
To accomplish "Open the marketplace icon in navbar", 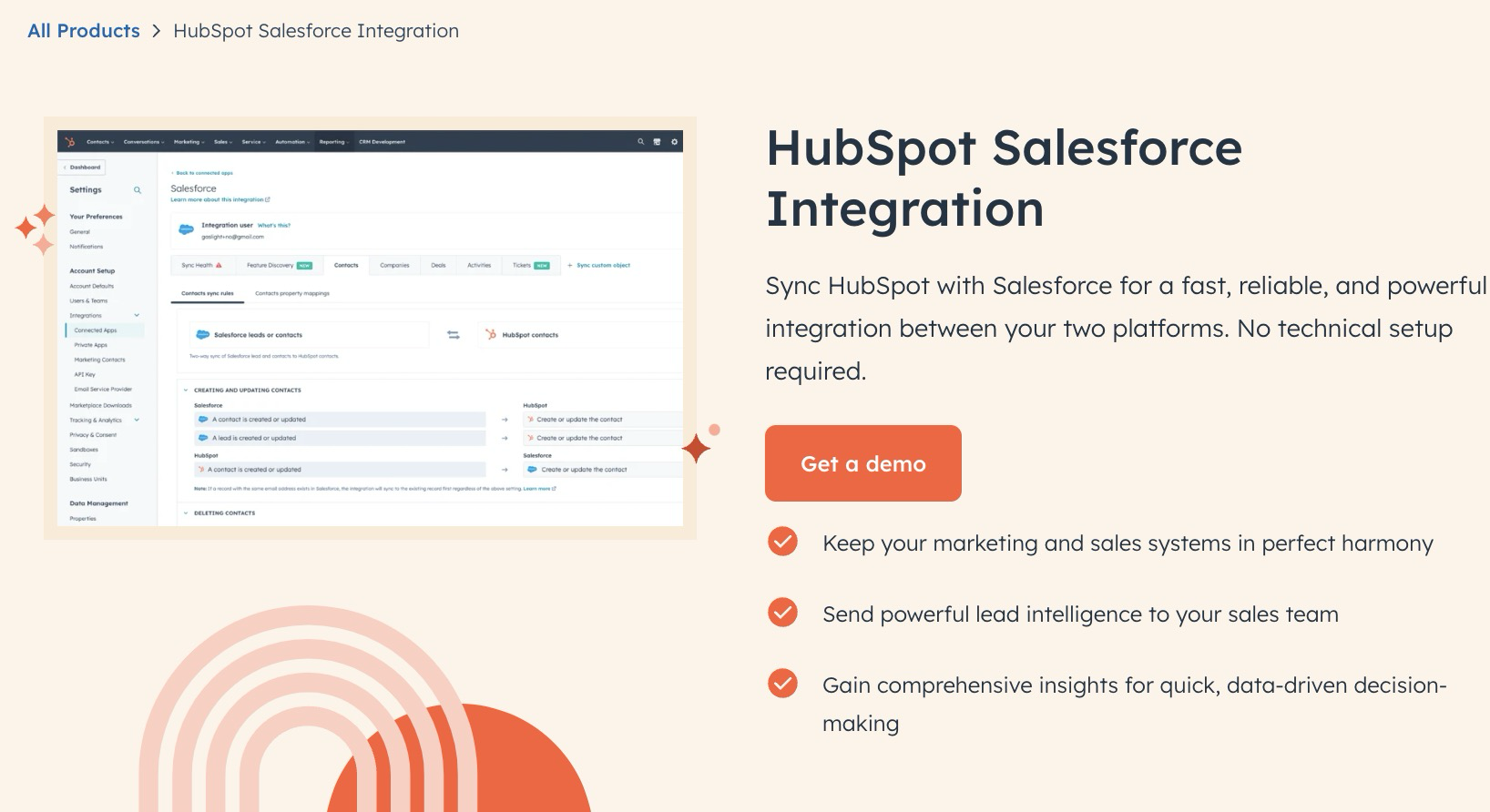I will pos(657,142).
